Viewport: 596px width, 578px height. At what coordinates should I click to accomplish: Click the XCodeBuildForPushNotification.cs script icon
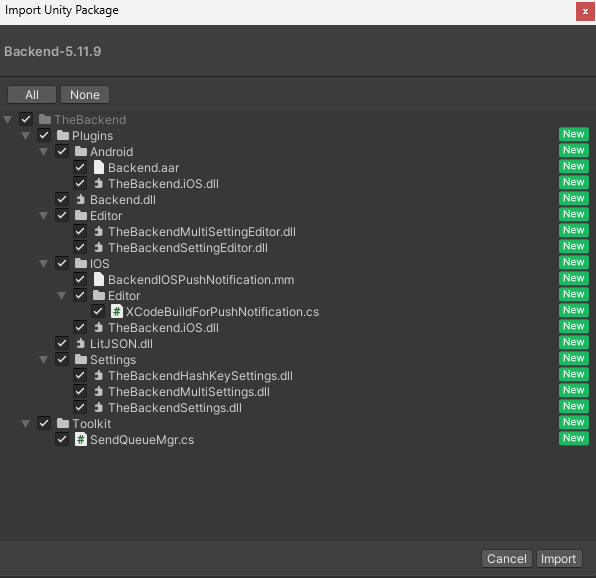[x=117, y=311]
